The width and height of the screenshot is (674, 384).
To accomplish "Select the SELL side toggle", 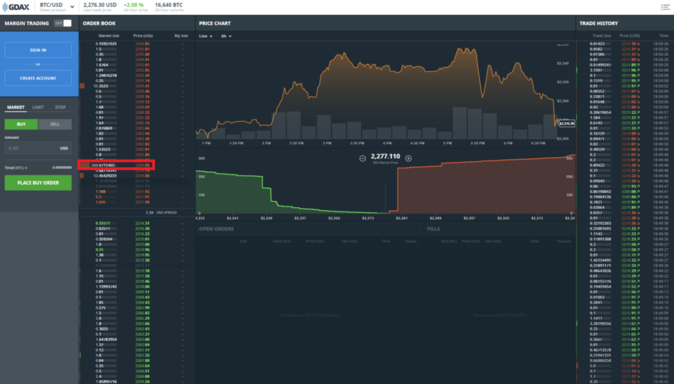I will [x=55, y=124].
